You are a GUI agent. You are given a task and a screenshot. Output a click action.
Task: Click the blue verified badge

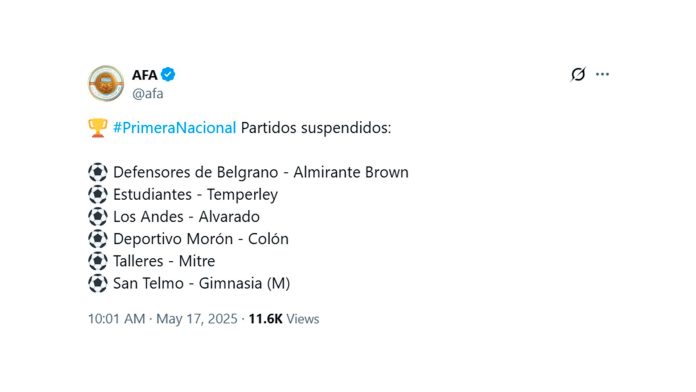pos(168,74)
